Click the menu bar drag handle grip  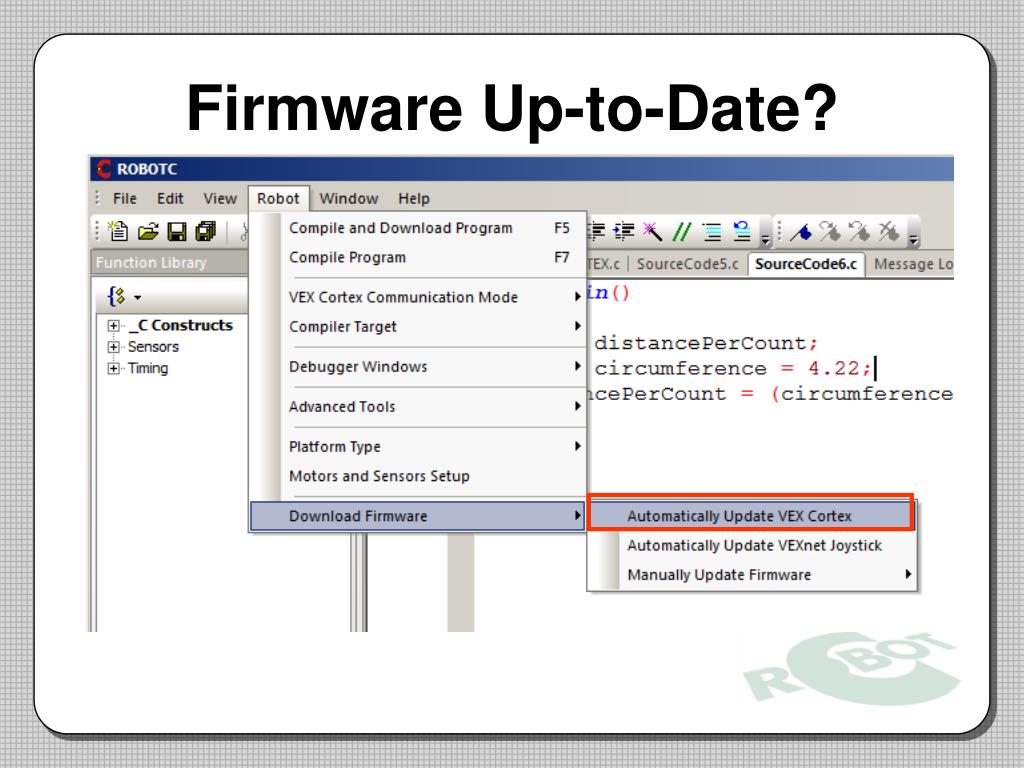tap(97, 198)
